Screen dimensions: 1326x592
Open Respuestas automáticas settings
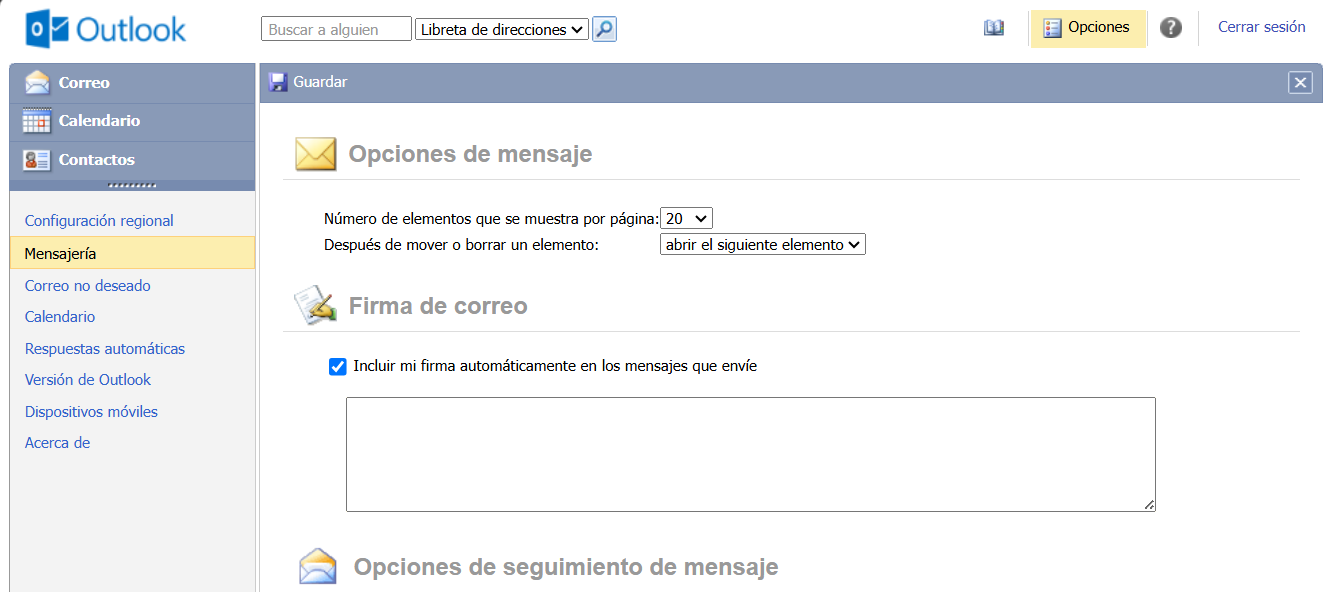105,349
